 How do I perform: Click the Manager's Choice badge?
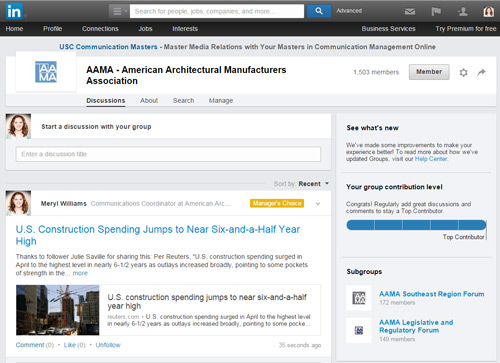(277, 203)
